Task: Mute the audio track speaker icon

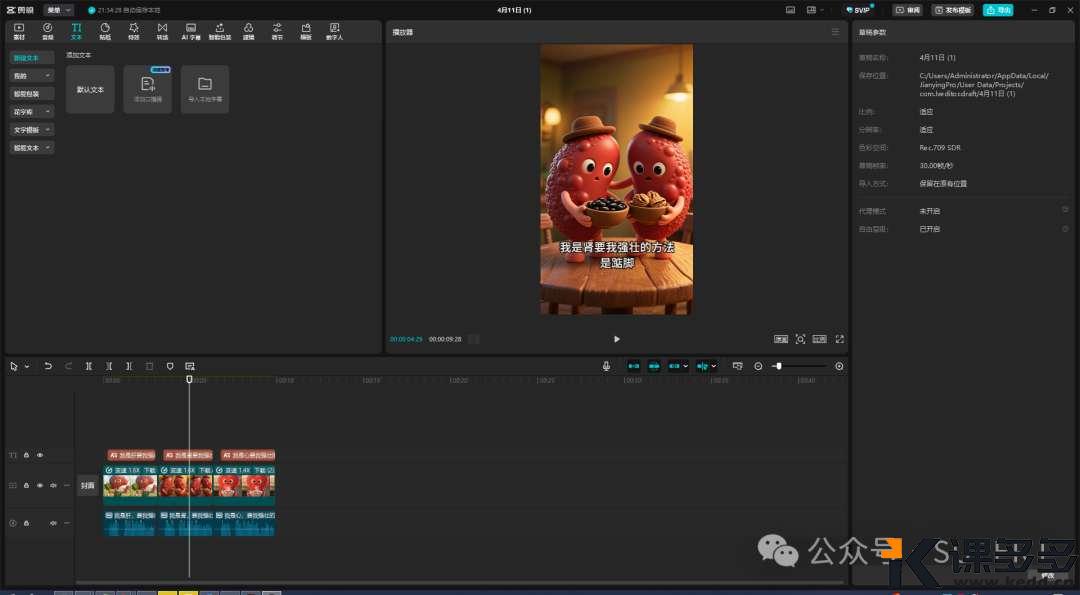Action: 53,523
